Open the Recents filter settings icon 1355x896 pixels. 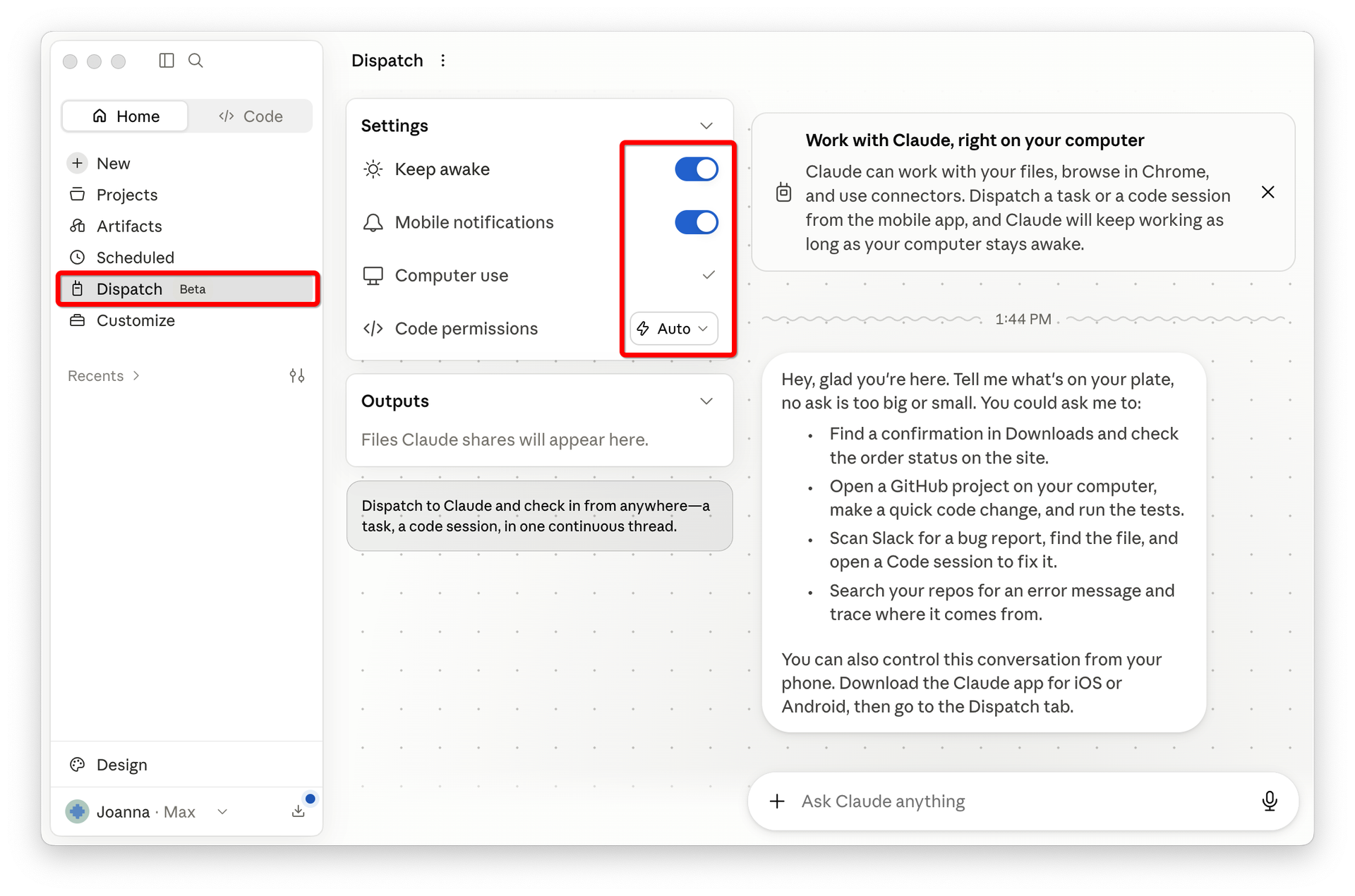coord(297,376)
